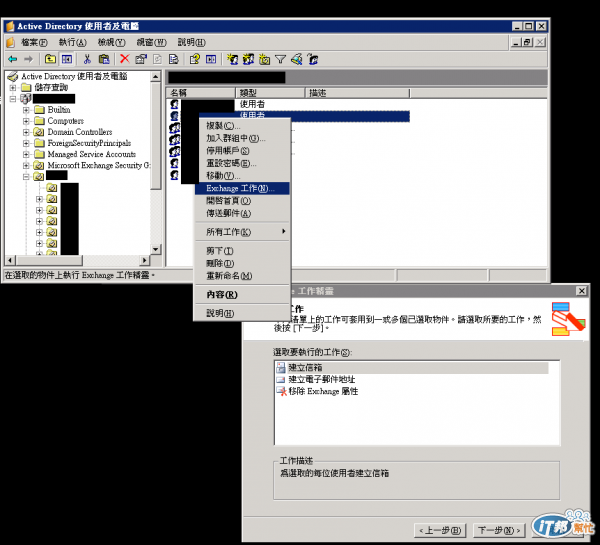Click the Cut scissors toolbar icon

(x=87, y=59)
